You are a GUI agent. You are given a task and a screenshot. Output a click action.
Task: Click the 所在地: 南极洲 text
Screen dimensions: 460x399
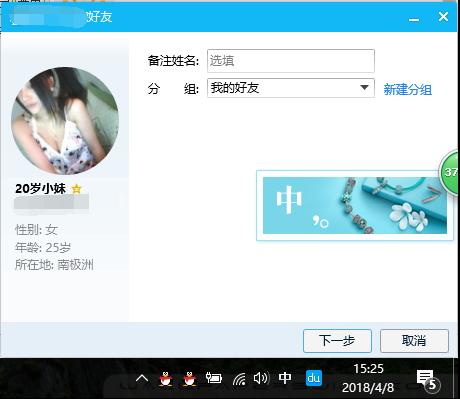tap(54, 265)
